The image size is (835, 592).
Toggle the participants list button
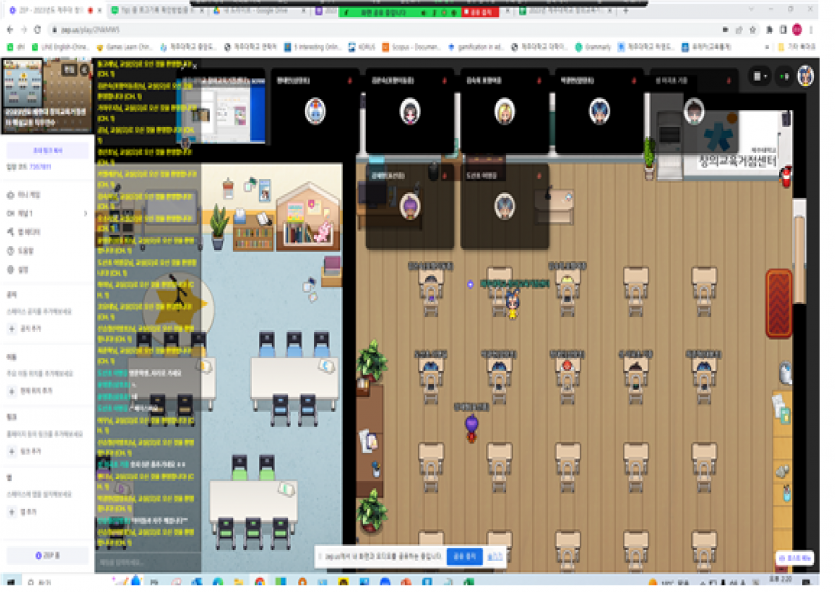[784, 77]
